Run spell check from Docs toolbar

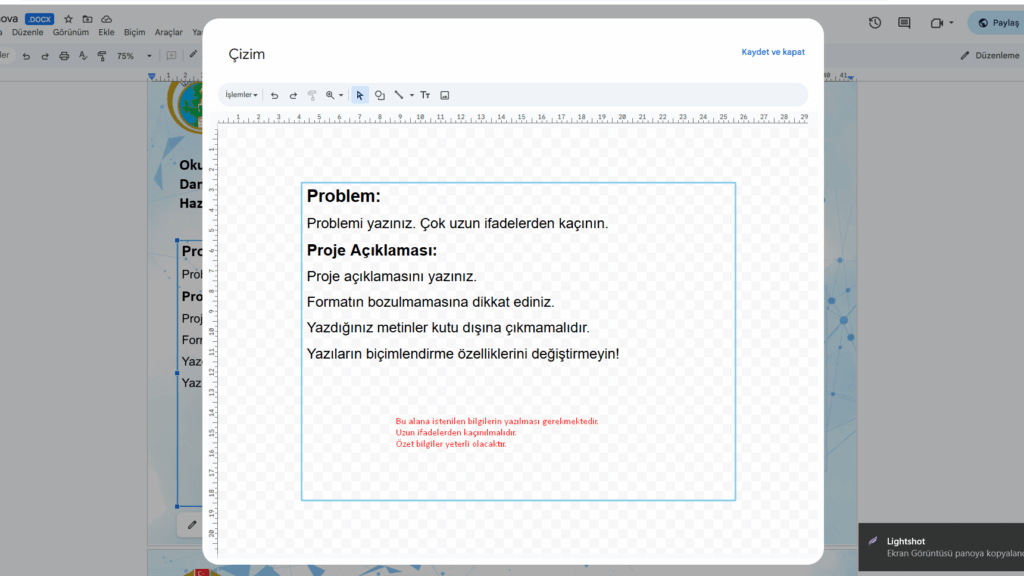83,56
